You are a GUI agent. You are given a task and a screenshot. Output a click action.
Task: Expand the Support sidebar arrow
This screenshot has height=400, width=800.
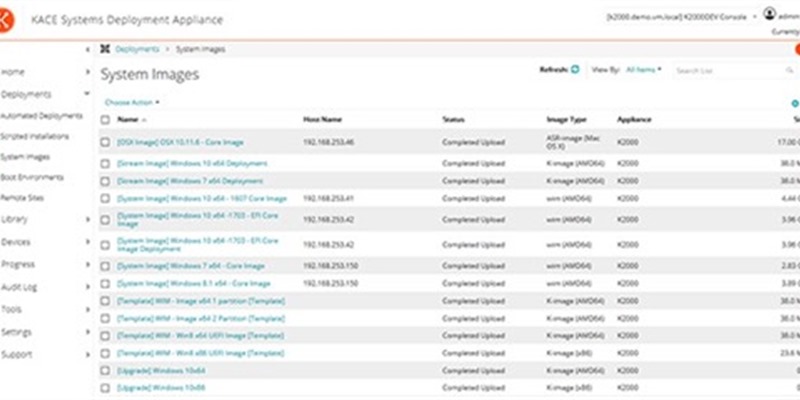pos(88,354)
